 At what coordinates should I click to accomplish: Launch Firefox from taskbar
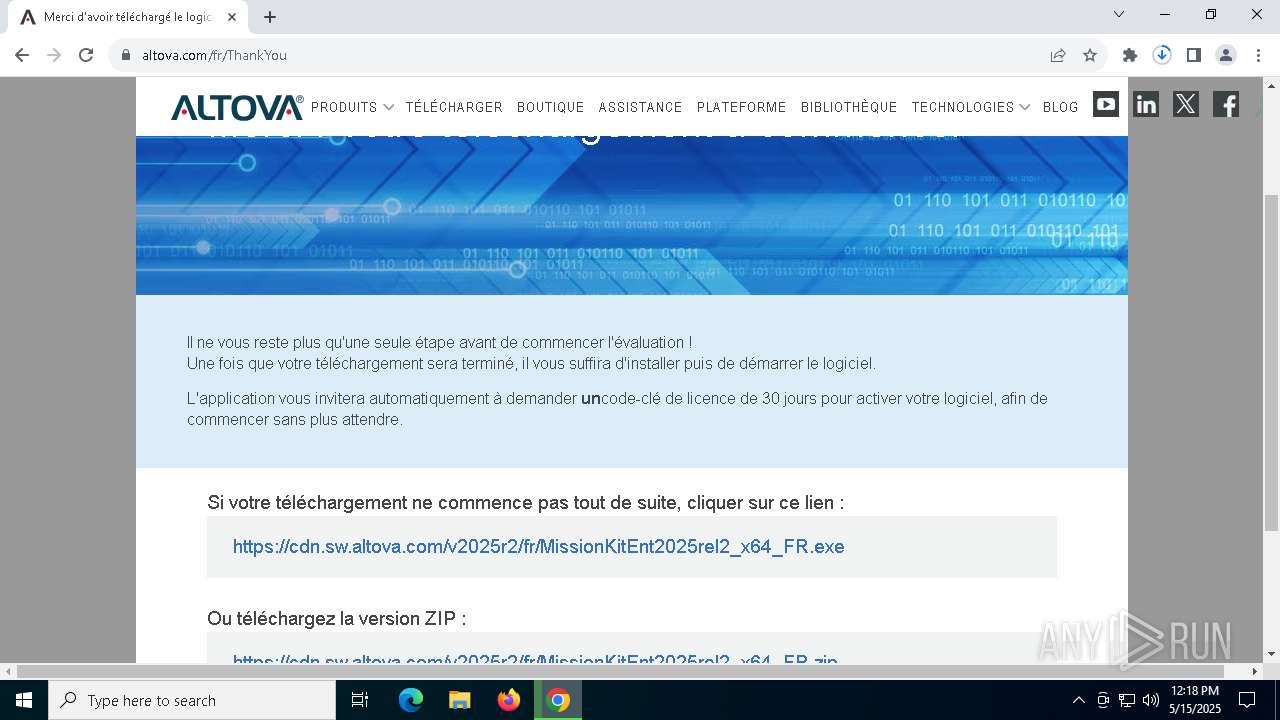(x=509, y=700)
